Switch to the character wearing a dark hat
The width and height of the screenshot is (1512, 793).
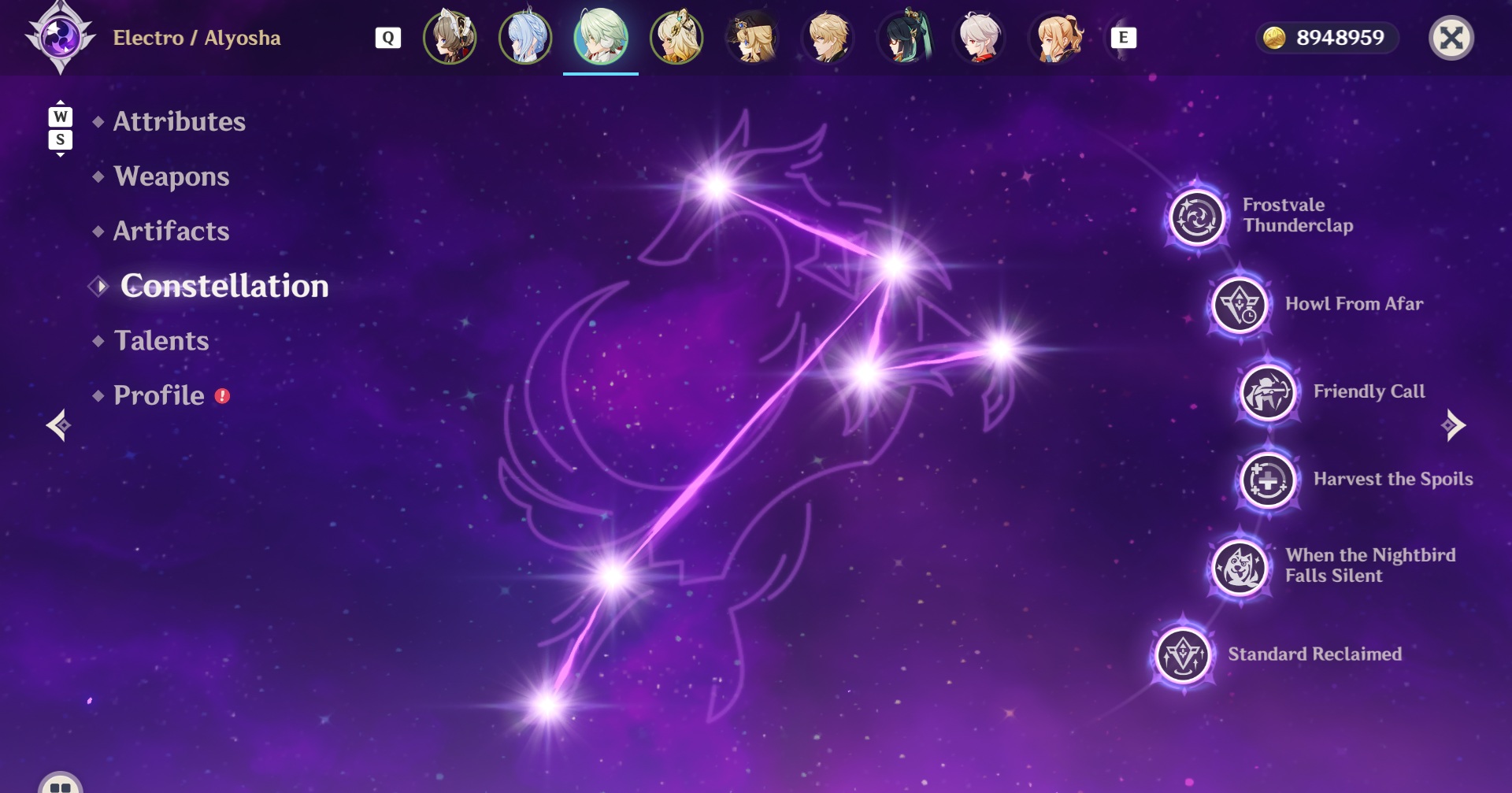point(752,37)
